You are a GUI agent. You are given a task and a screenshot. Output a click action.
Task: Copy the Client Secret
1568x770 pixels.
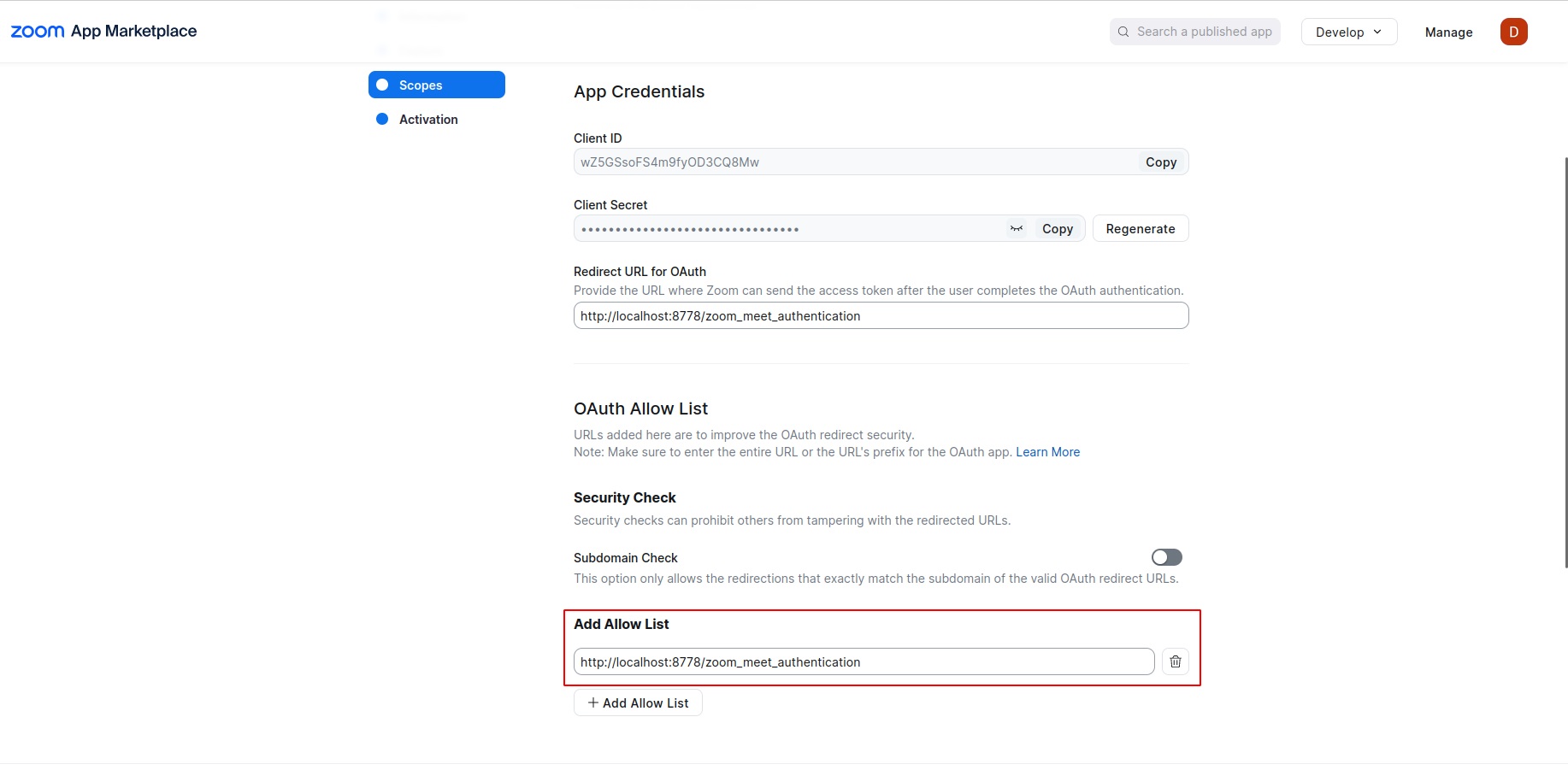[x=1058, y=229]
